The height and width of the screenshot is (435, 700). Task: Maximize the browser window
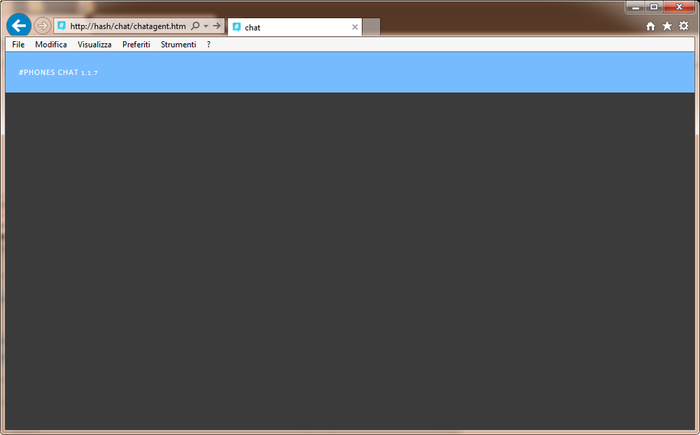click(x=654, y=7)
